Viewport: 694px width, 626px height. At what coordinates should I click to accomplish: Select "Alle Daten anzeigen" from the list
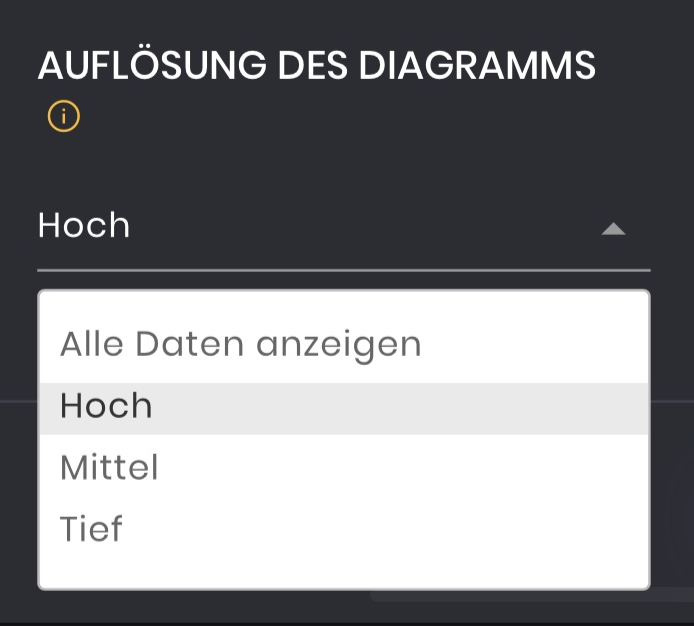241,344
